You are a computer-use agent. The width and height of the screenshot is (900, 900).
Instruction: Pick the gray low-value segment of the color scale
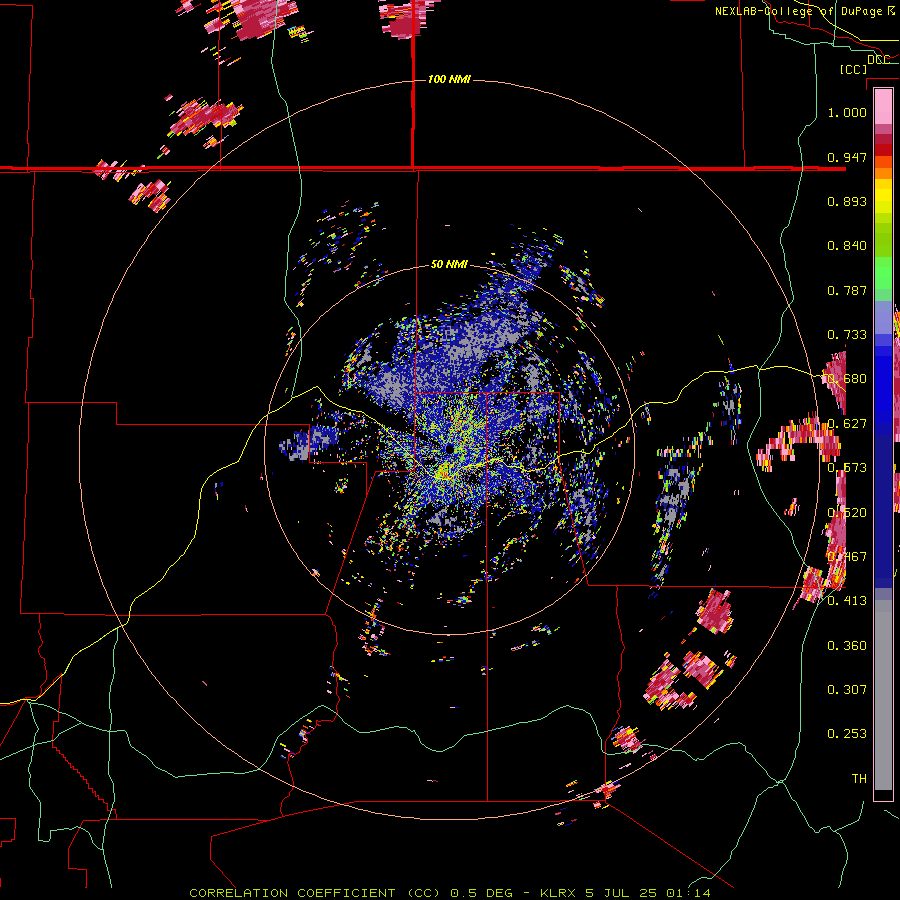pos(883,695)
